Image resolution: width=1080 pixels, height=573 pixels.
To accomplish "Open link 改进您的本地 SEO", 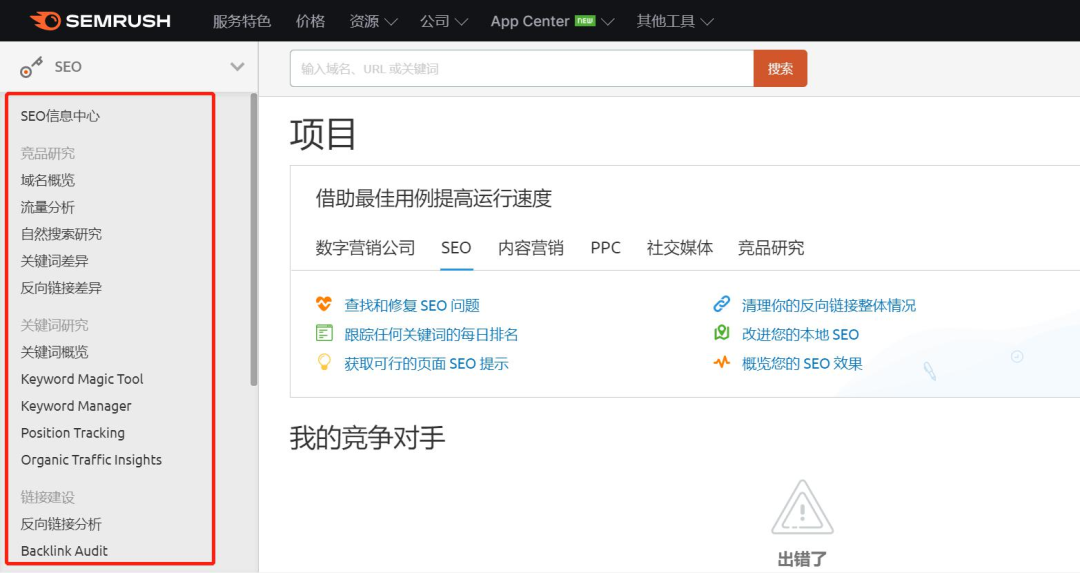I will 800,334.
